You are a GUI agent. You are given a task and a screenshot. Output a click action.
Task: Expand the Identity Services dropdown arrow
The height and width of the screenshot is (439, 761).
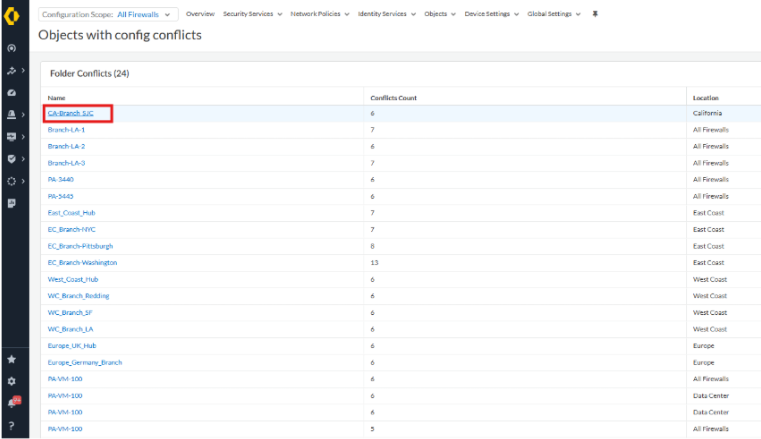tap(414, 15)
